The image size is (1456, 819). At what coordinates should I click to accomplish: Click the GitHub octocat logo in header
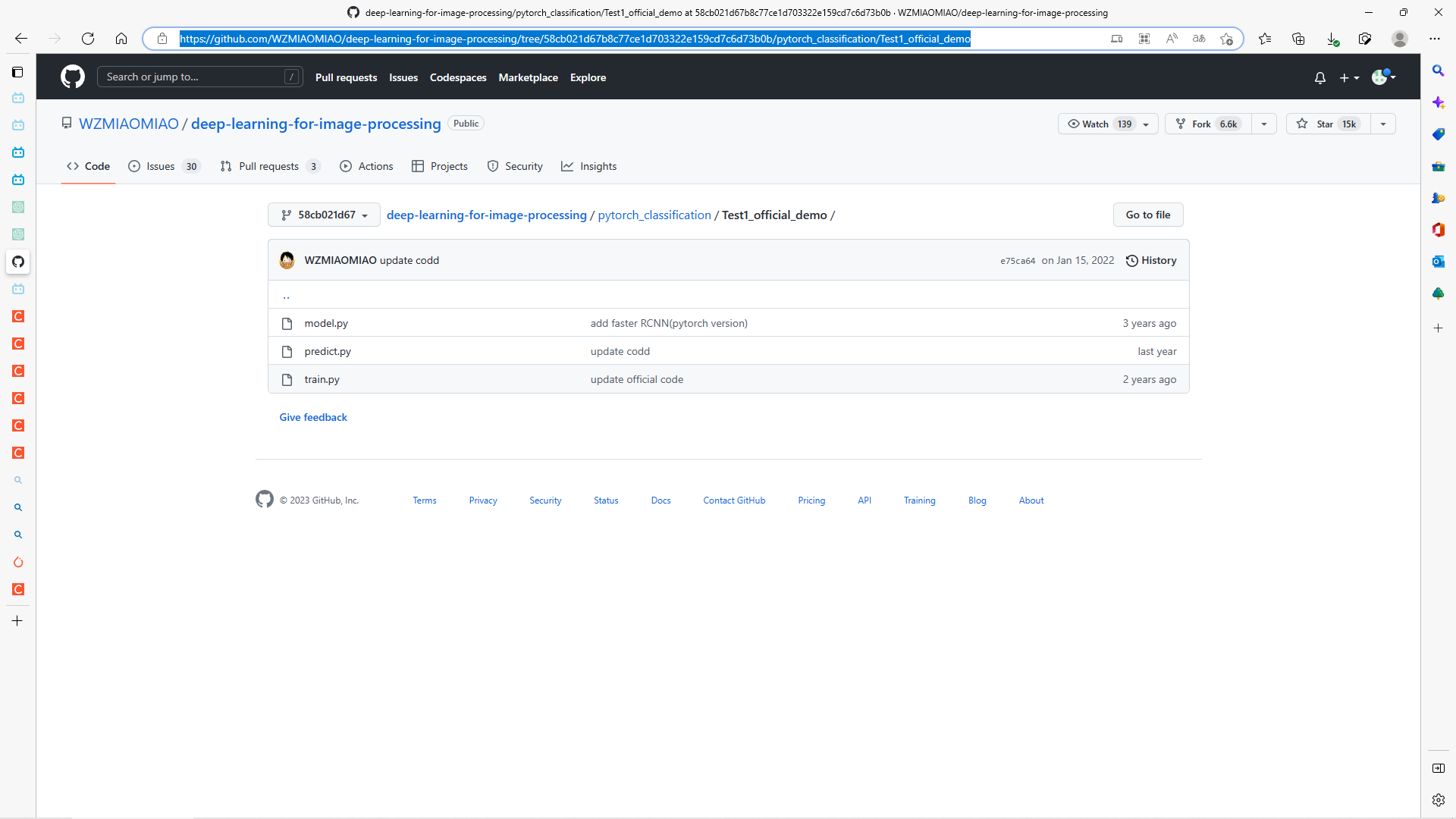click(73, 77)
